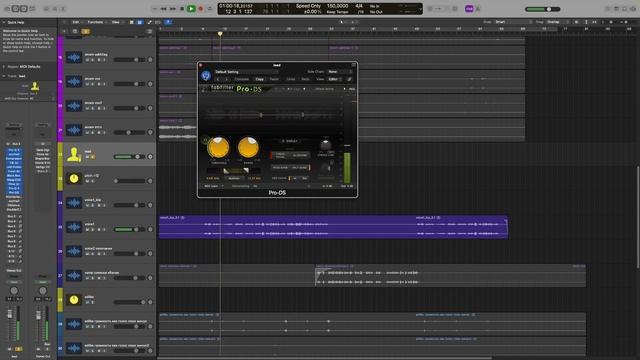Open the List Editors button

(x=608, y=9)
